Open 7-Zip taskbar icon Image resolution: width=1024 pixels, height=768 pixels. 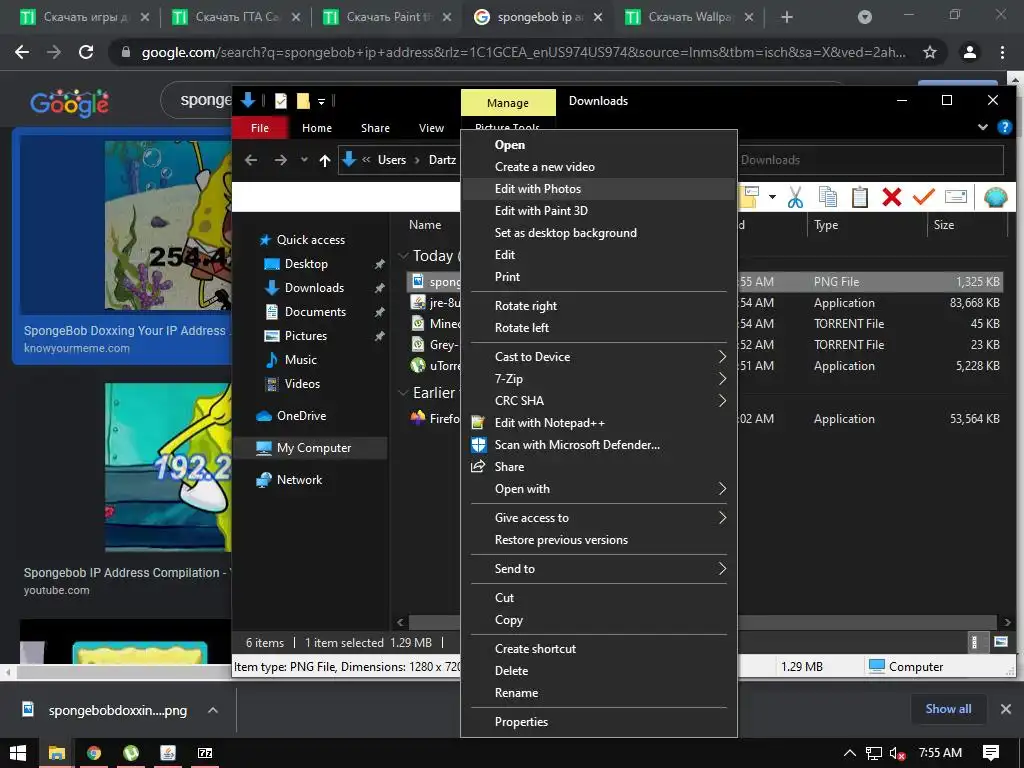click(205, 753)
